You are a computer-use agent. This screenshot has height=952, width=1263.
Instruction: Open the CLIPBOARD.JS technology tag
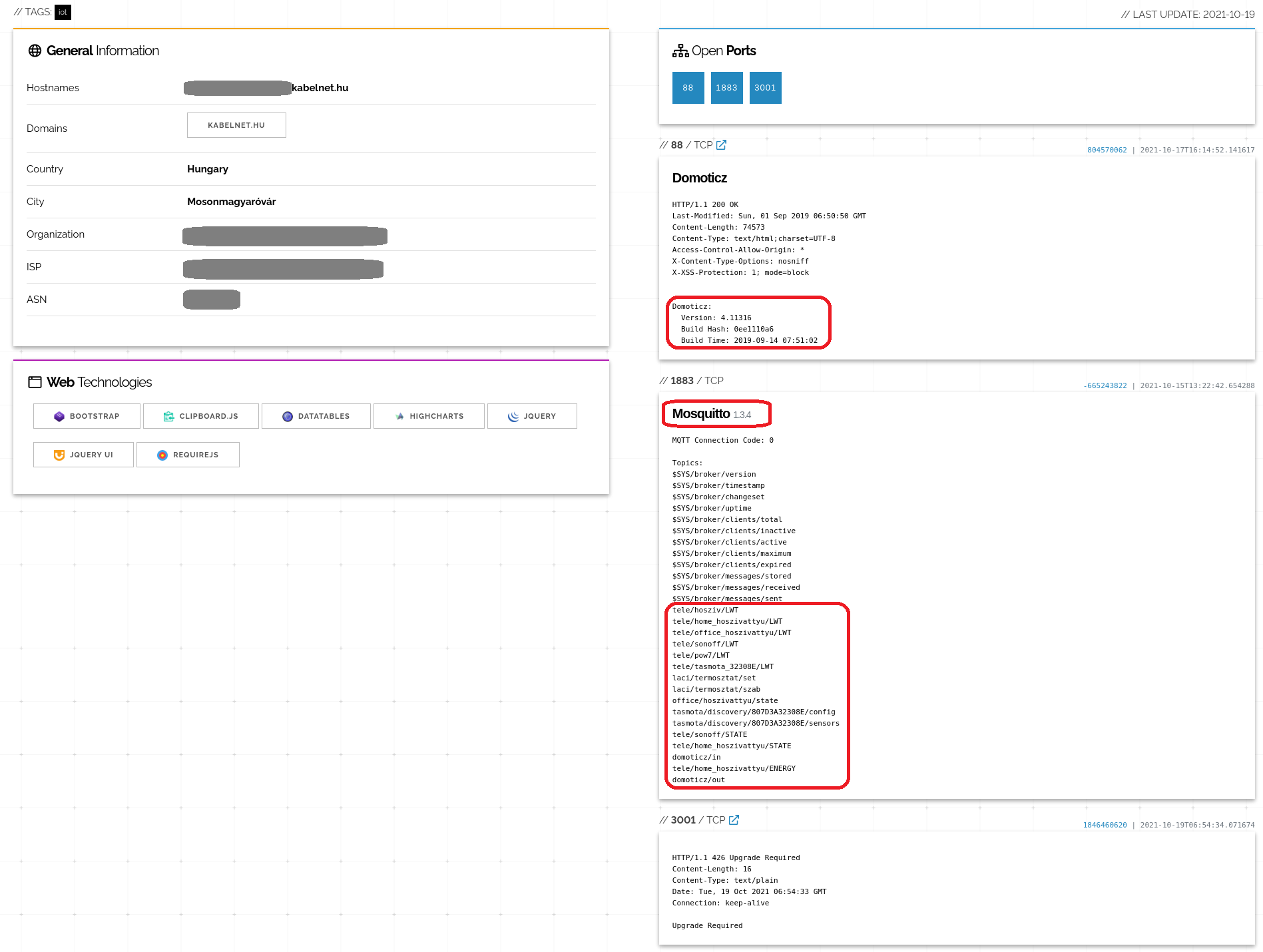(201, 416)
